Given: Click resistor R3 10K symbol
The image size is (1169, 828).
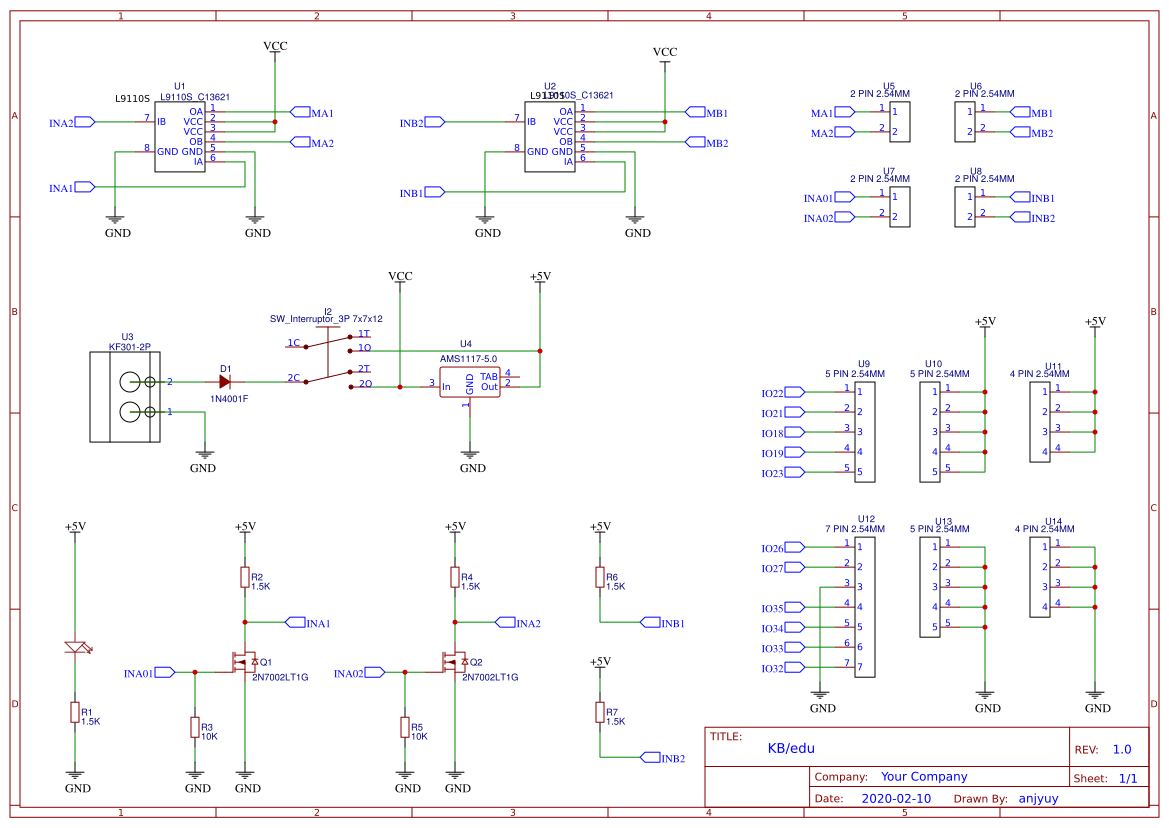Looking at the screenshot, I should tap(194, 727).
